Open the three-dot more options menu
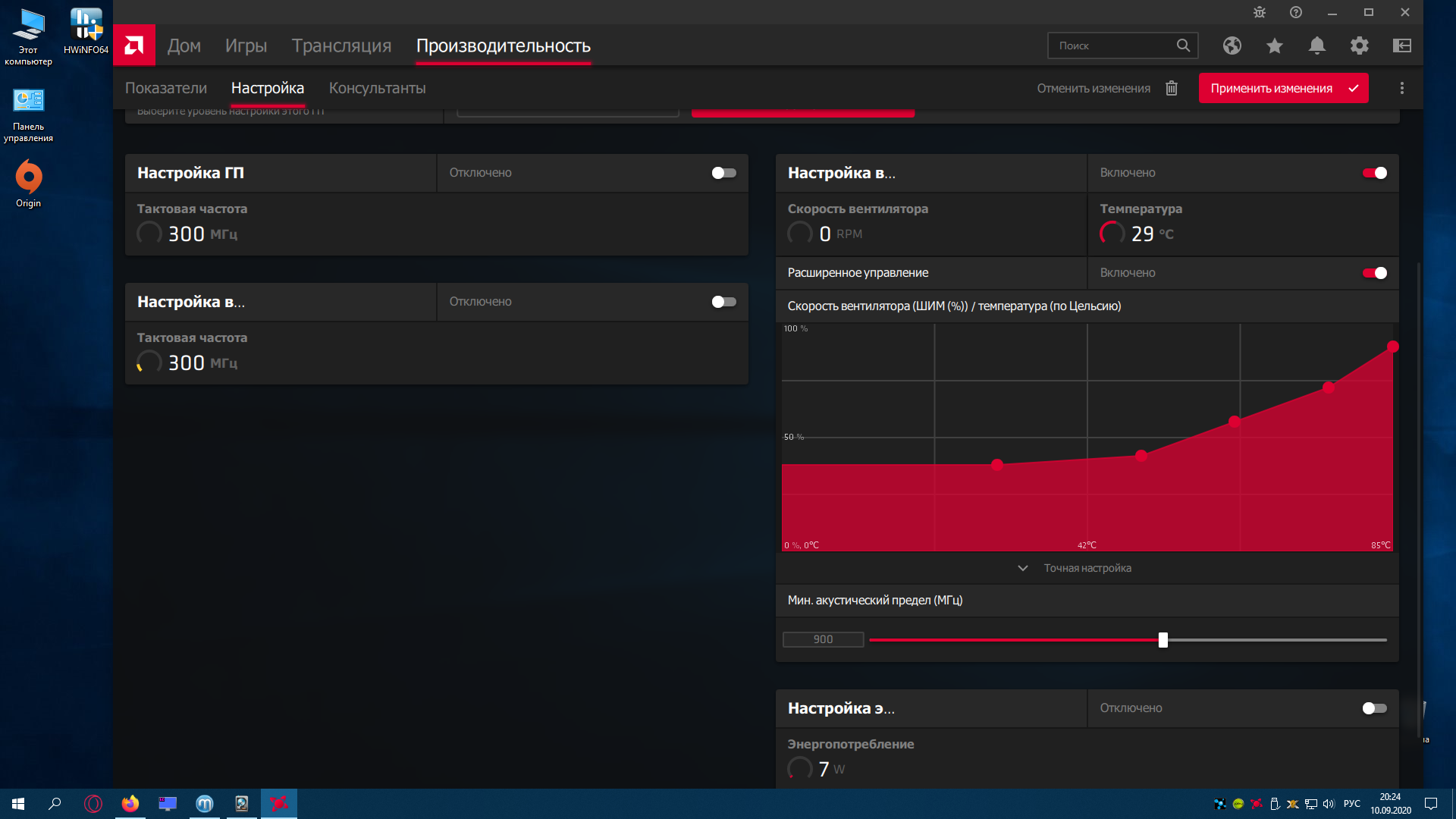Screen dimensions: 1456x819 tap(1401, 88)
